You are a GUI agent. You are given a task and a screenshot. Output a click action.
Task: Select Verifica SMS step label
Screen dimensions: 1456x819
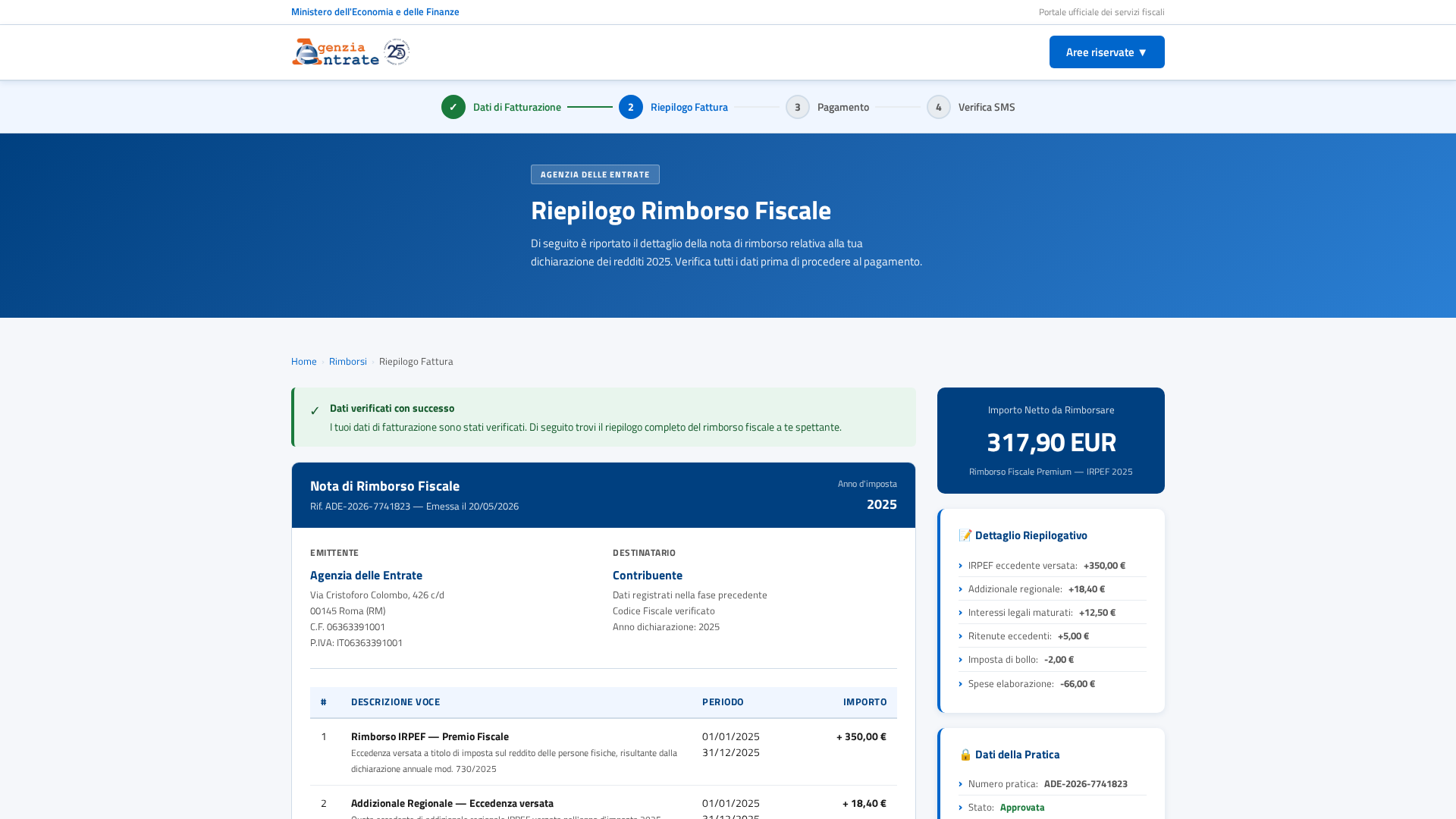[x=987, y=107]
